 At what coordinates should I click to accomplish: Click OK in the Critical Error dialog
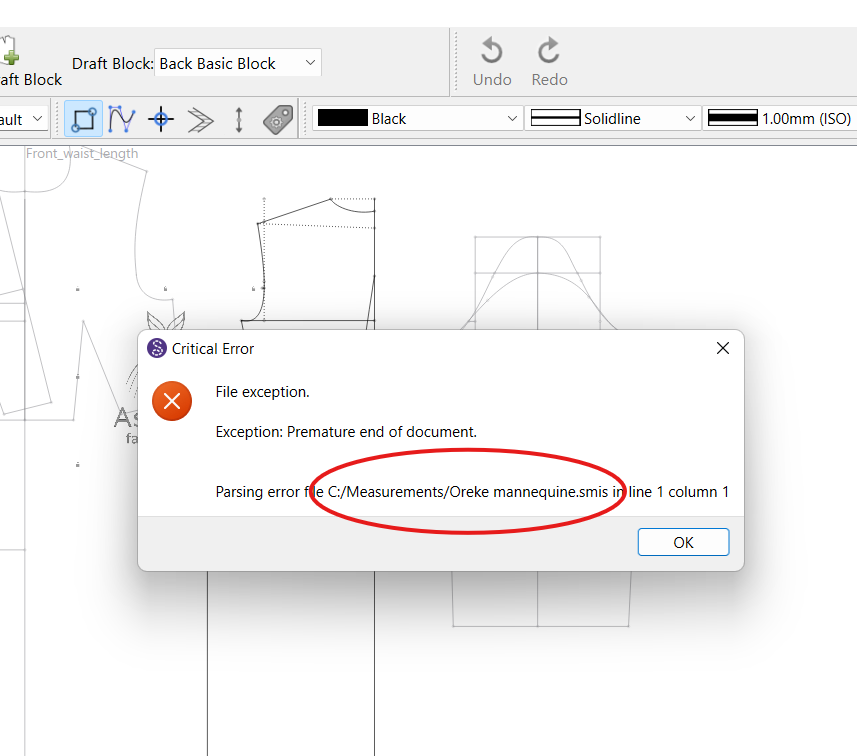pyautogui.click(x=683, y=542)
